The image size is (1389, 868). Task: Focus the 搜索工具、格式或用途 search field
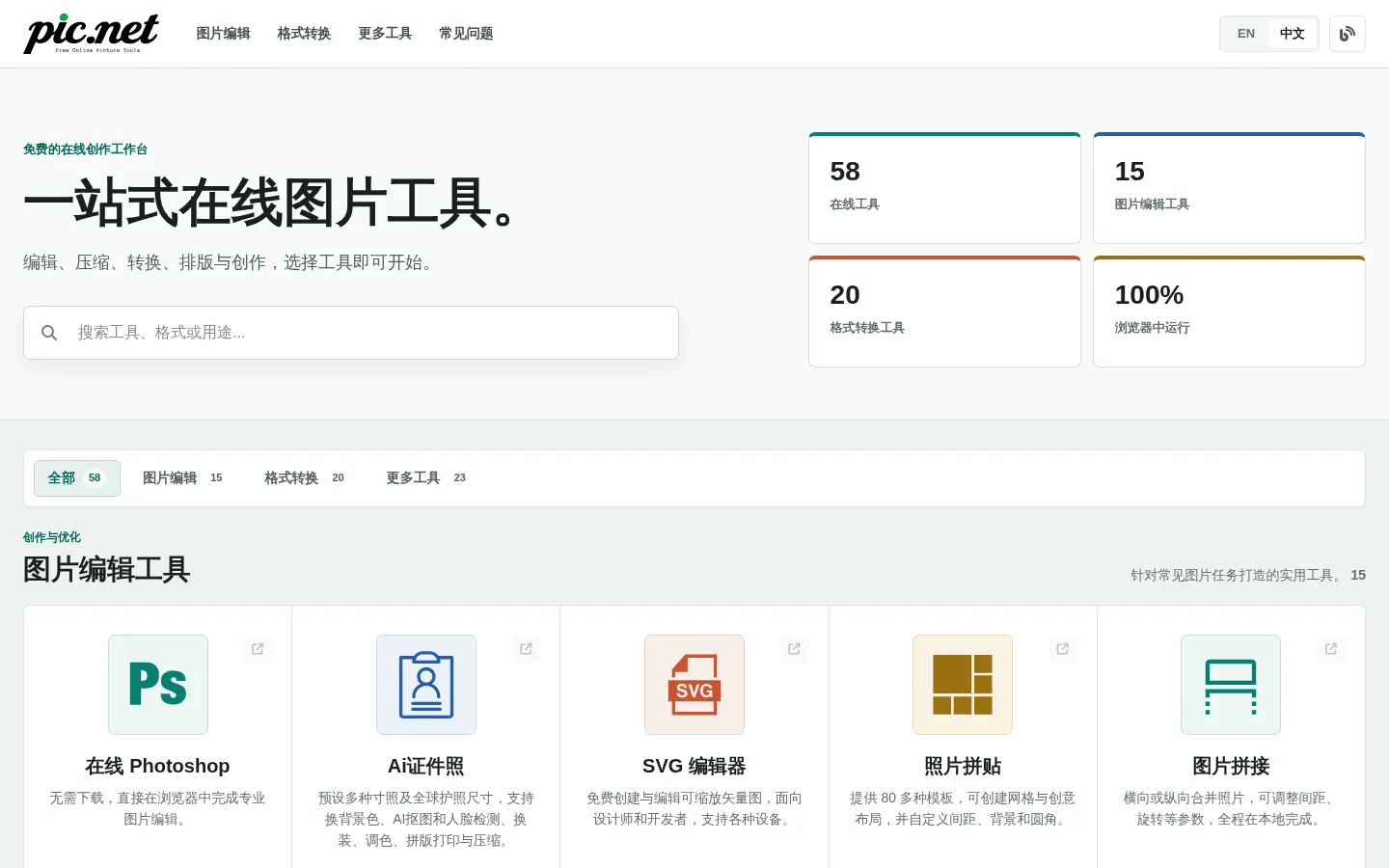pyautogui.click(x=351, y=333)
